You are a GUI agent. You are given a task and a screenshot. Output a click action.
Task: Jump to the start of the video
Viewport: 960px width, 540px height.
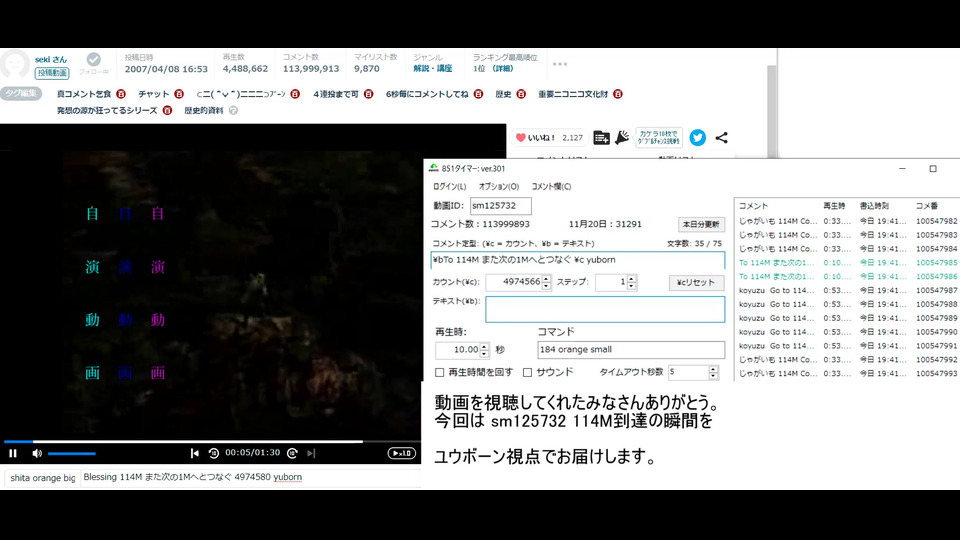[x=195, y=453]
